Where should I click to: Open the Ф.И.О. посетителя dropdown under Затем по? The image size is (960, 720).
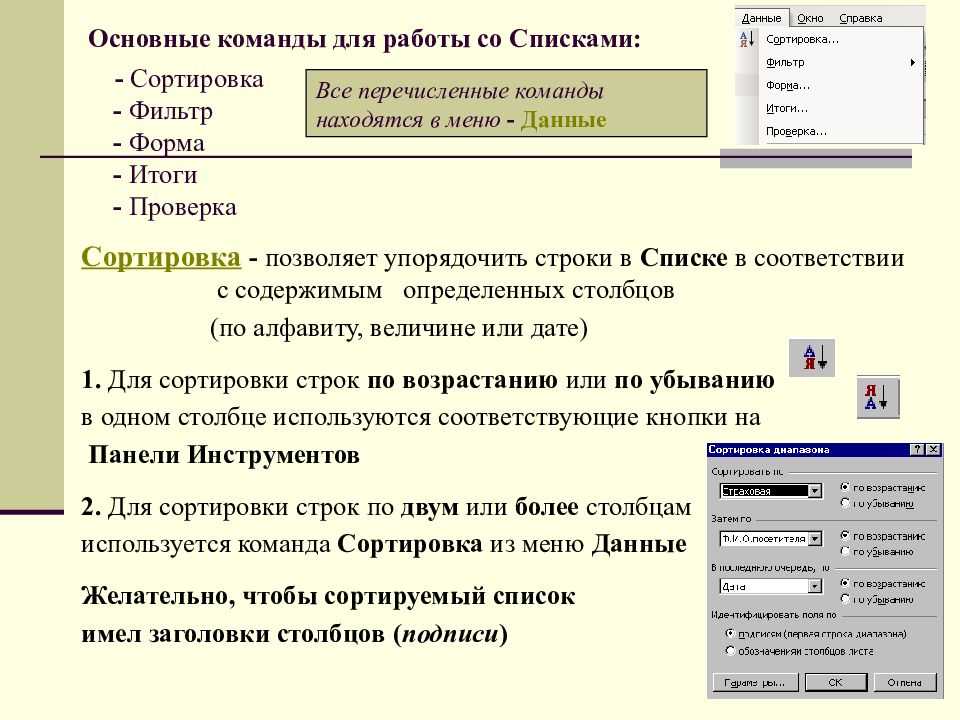[814, 539]
